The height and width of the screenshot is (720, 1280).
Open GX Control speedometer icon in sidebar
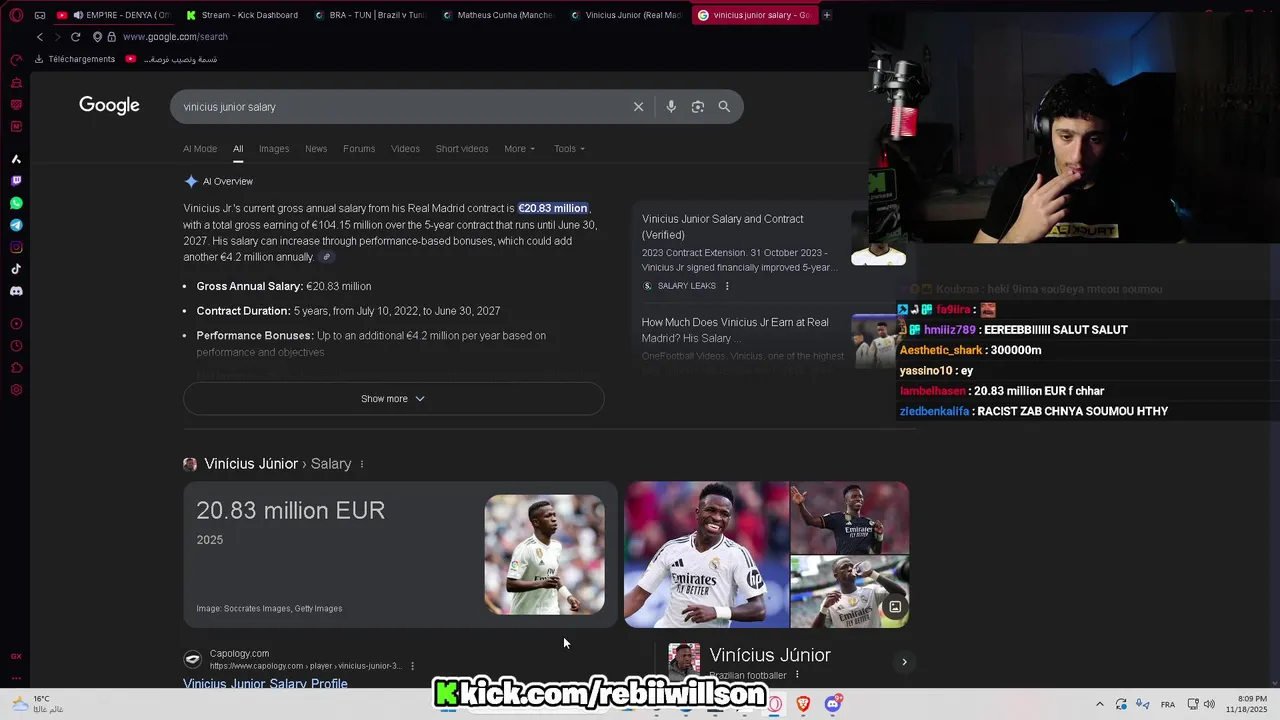16,60
